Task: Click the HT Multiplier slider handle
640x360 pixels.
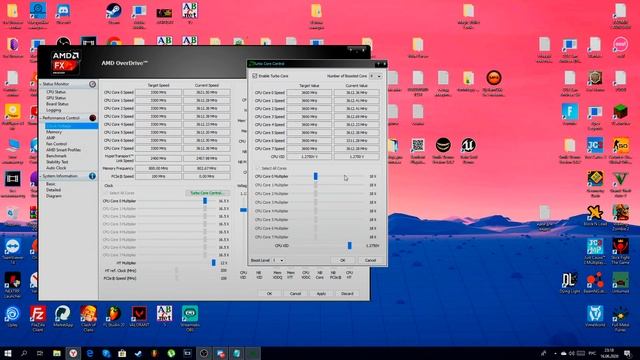Action: click(213, 263)
